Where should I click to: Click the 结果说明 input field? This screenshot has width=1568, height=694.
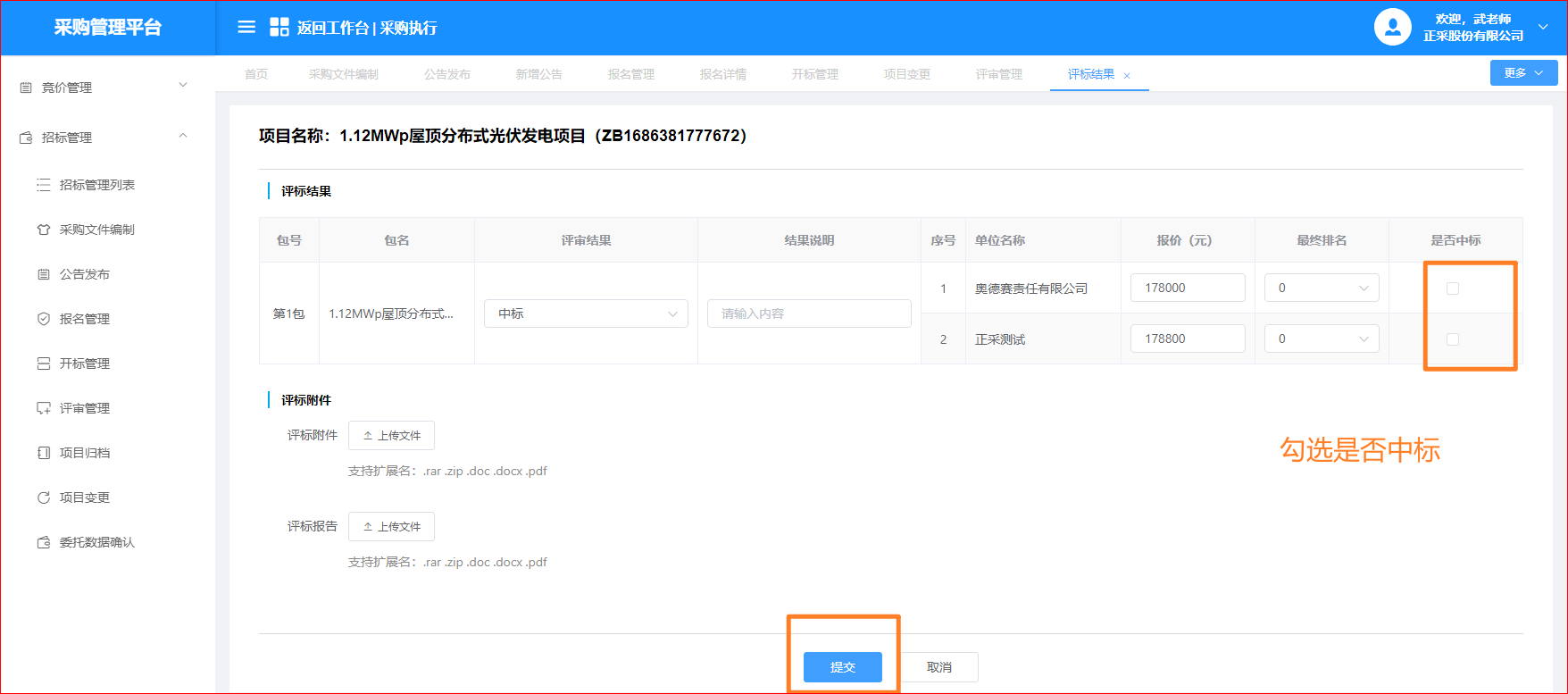(x=809, y=314)
